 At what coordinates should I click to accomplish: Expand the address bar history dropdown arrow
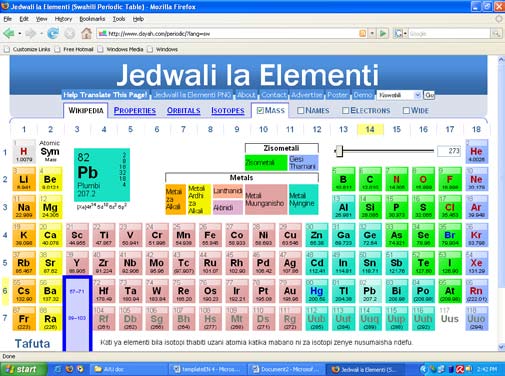click(372, 33)
